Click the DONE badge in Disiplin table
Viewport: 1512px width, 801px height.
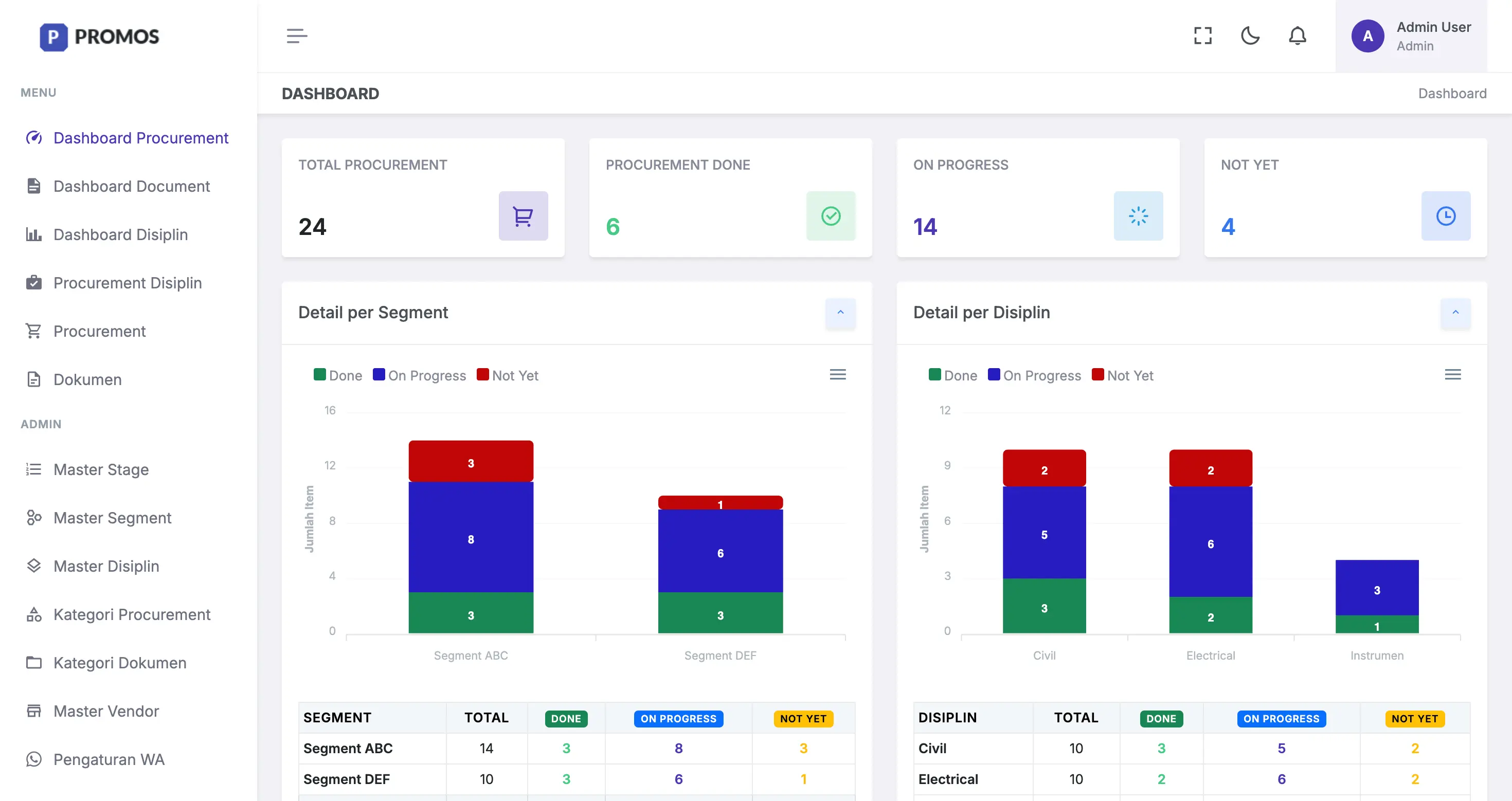[1161, 719]
